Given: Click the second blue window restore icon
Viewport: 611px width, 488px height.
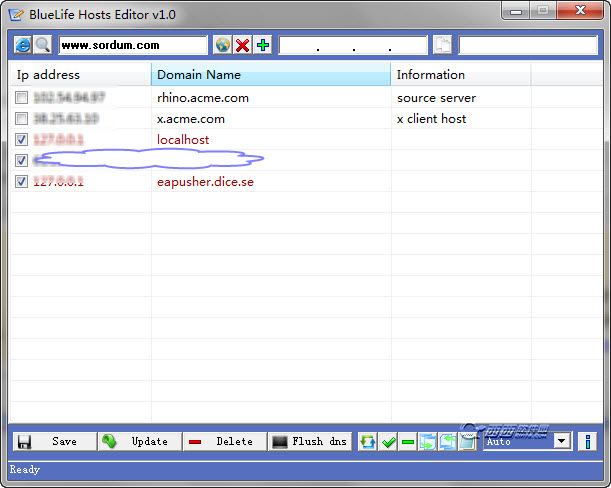Looking at the screenshot, I should coord(447,442).
